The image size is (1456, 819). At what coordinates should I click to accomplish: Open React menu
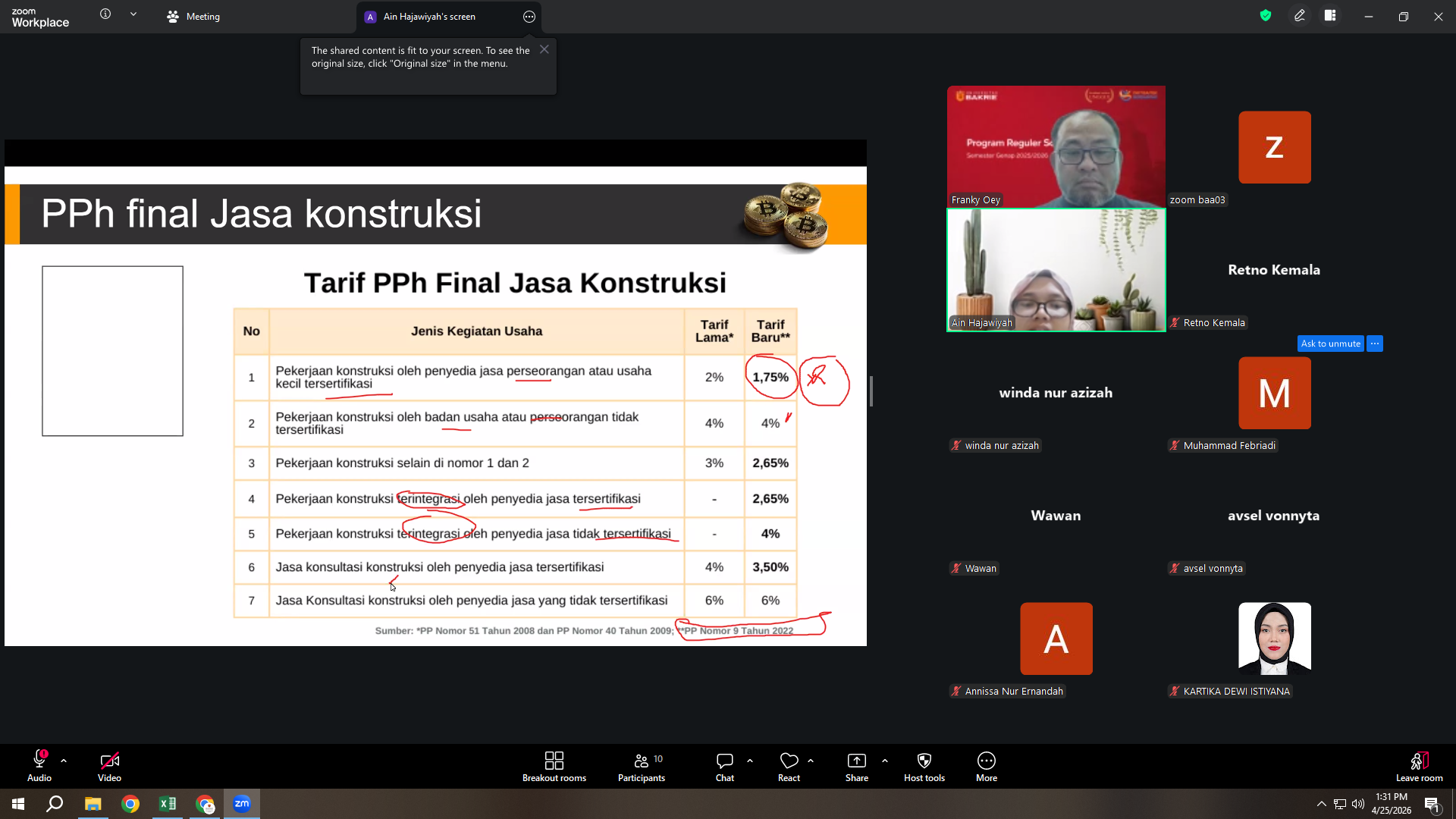[789, 766]
